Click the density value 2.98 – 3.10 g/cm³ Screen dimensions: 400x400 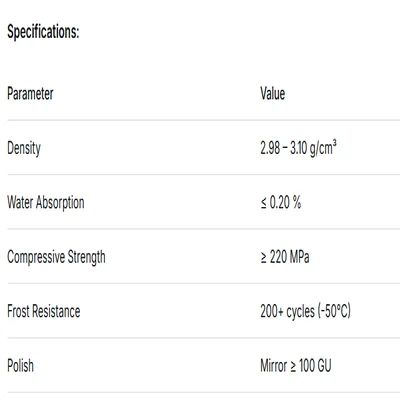(298, 148)
